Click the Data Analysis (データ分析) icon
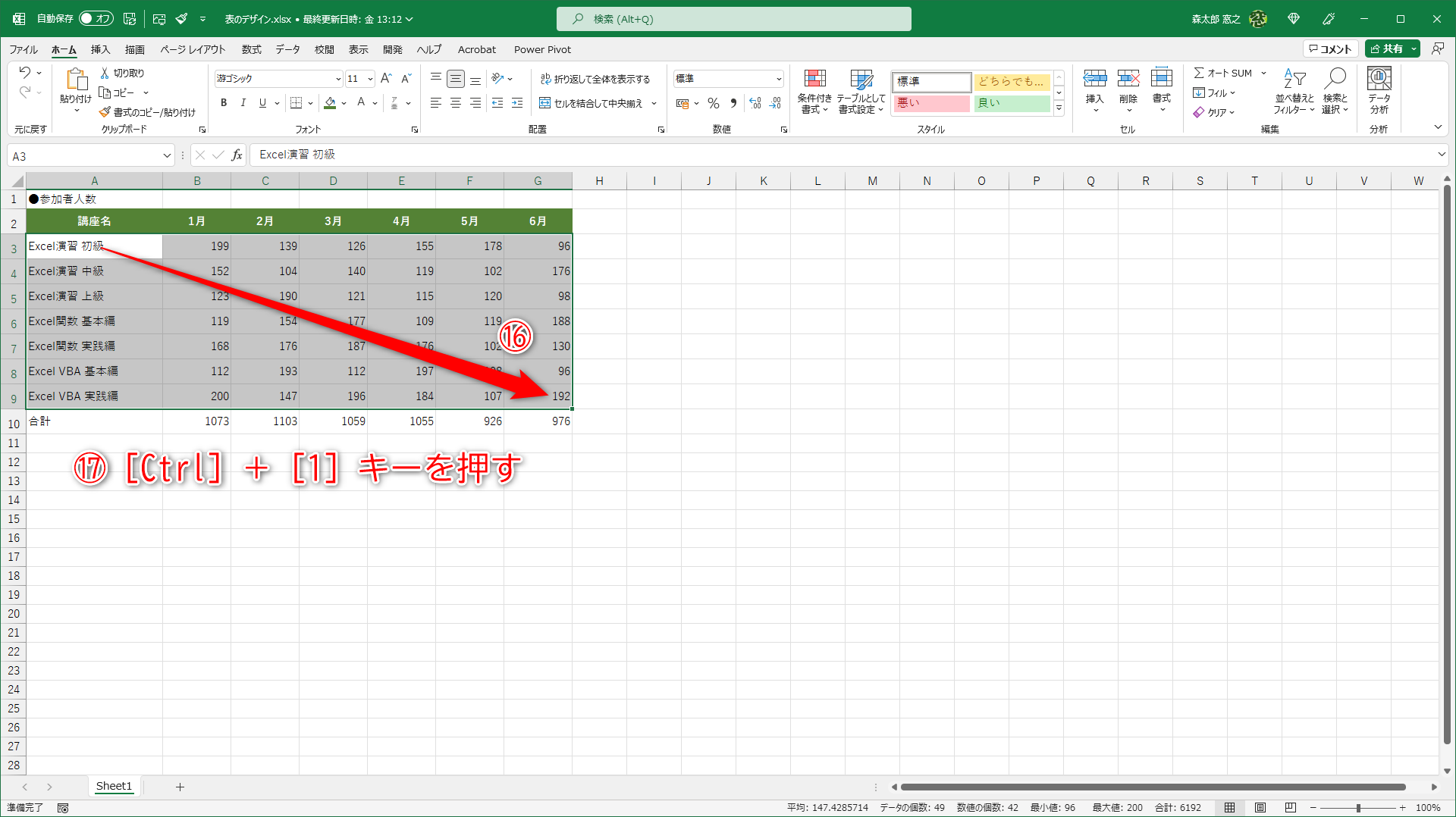The height and width of the screenshot is (817, 1456). [1379, 78]
